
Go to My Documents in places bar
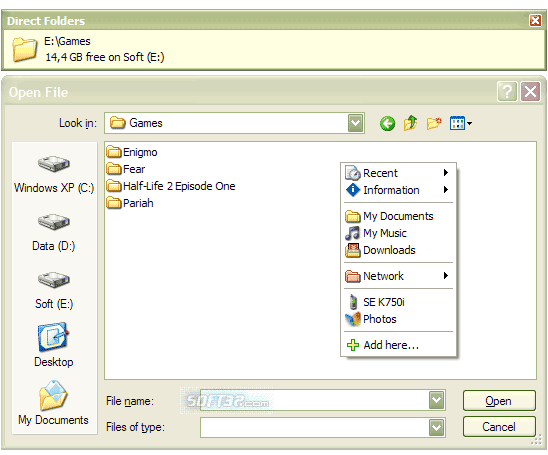click(53, 403)
